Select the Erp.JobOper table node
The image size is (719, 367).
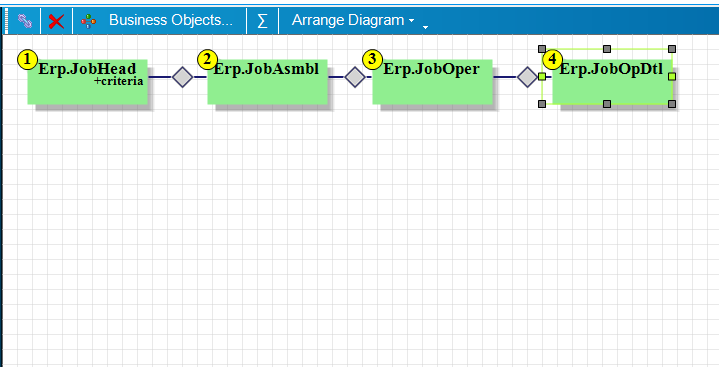click(x=432, y=82)
